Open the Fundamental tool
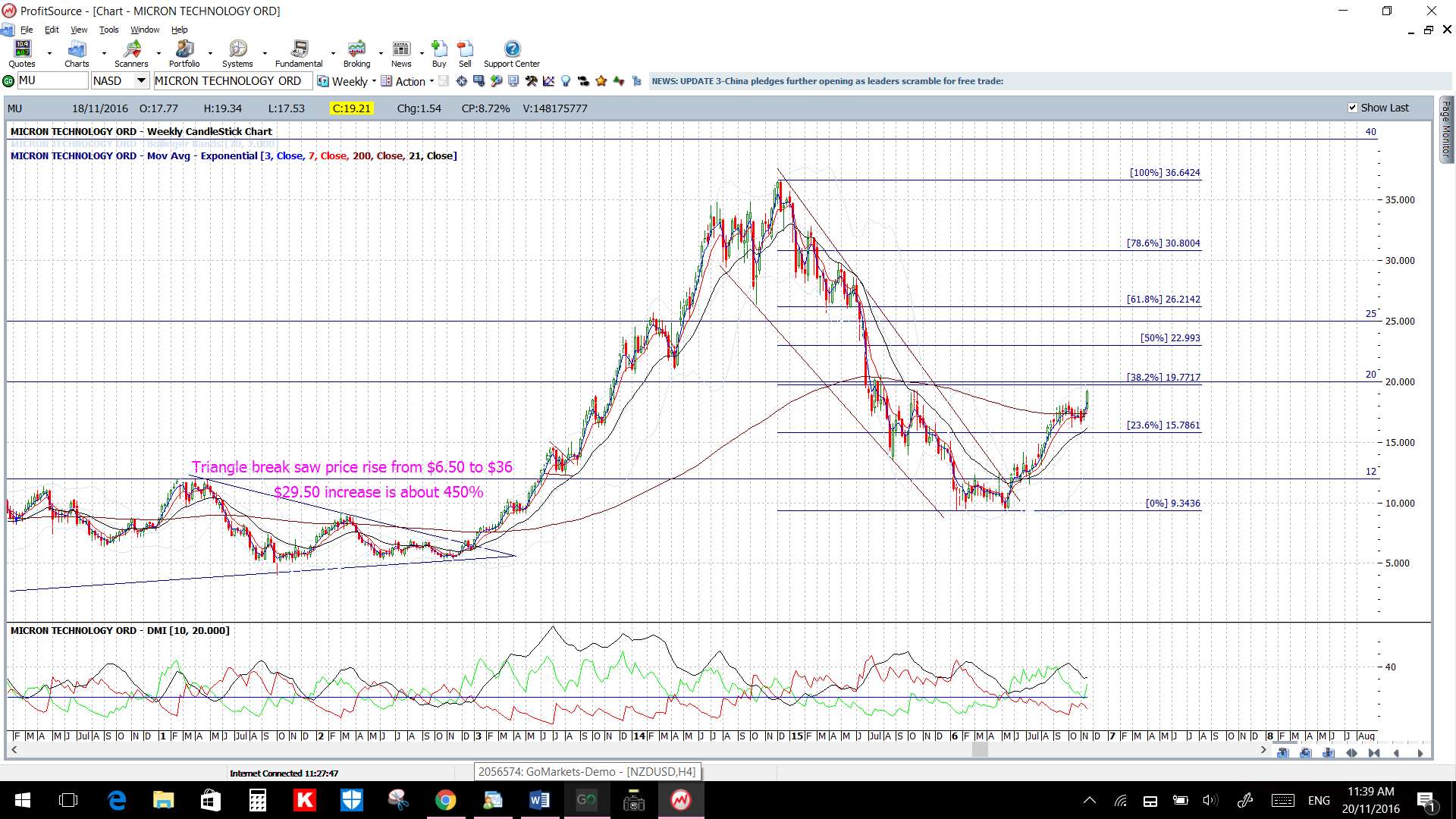Screen dimensions: 1456x819 click(299, 53)
